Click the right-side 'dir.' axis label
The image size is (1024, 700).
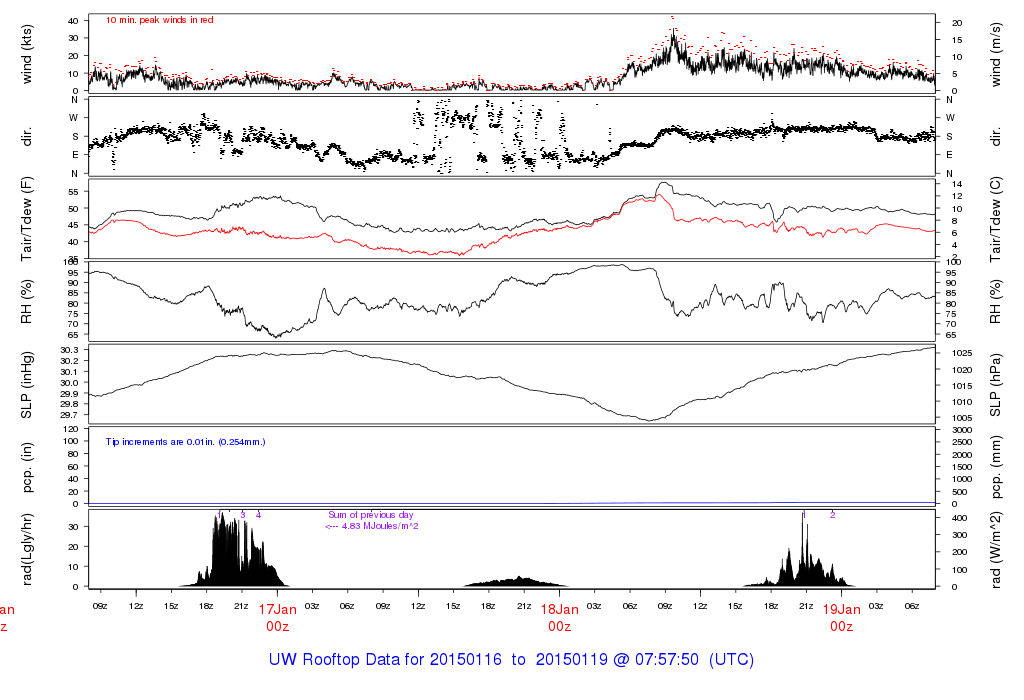tap(995, 137)
